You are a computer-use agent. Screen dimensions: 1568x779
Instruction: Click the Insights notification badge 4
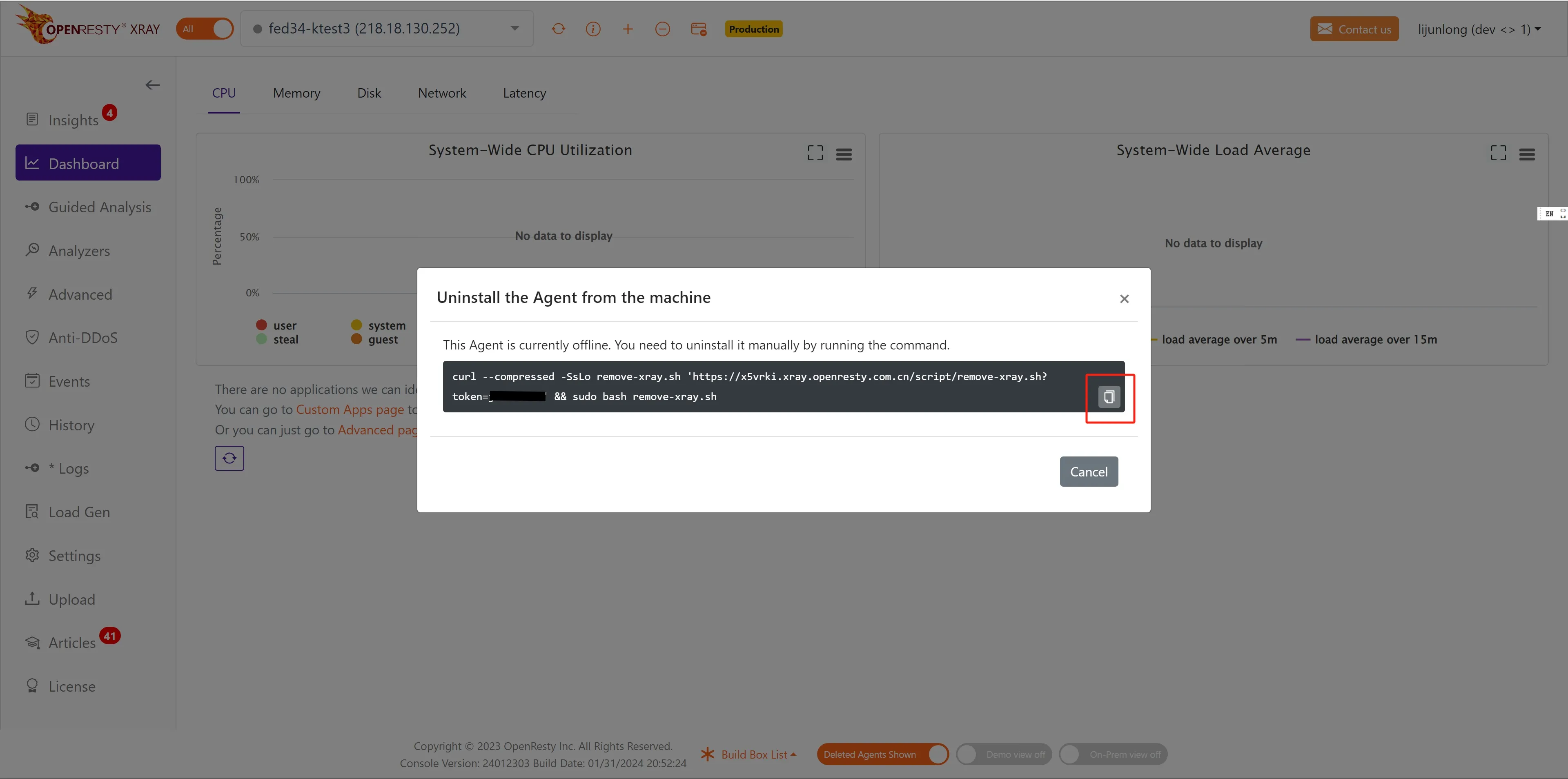[109, 113]
